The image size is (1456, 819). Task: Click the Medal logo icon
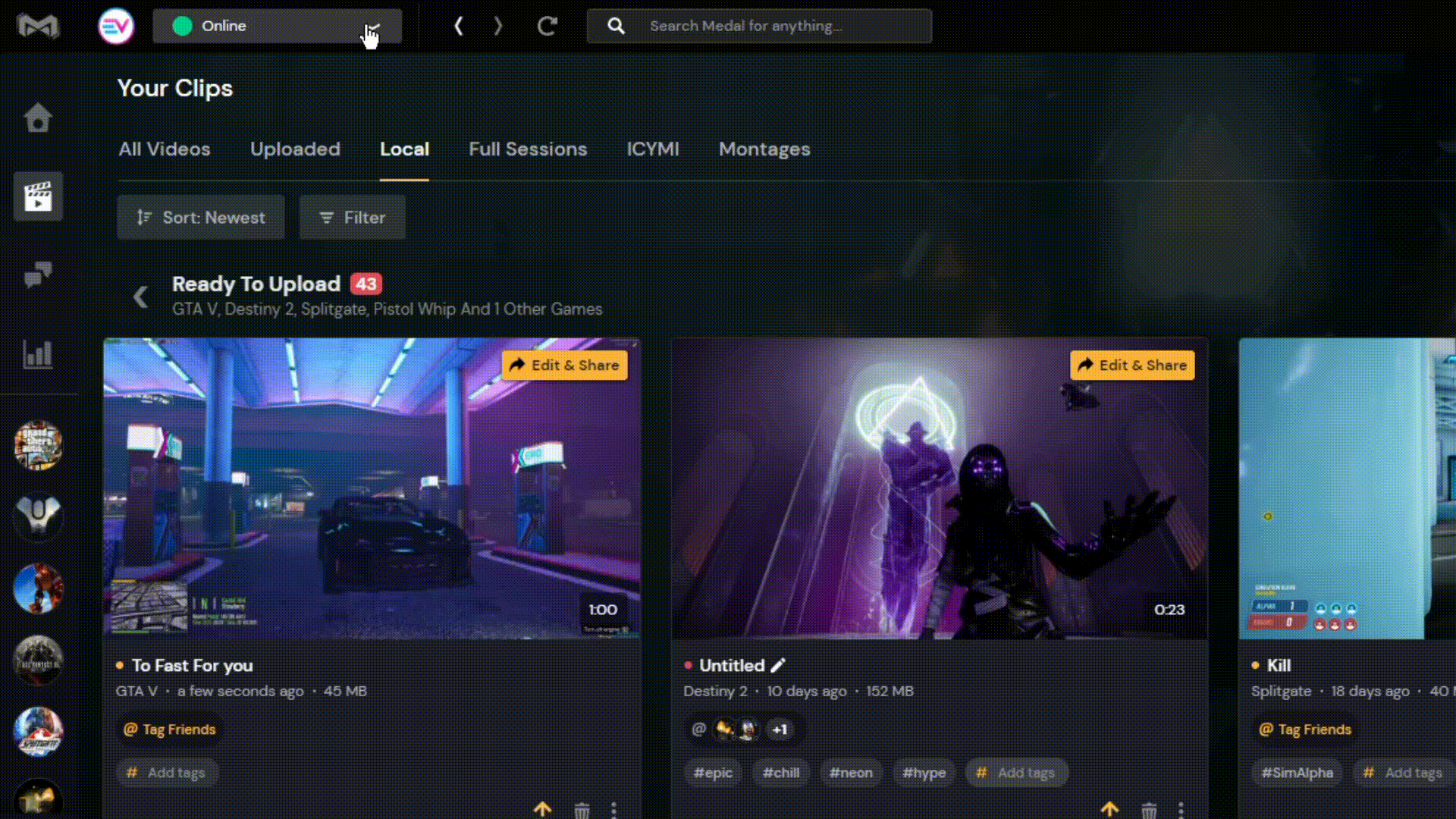click(x=38, y=26)
